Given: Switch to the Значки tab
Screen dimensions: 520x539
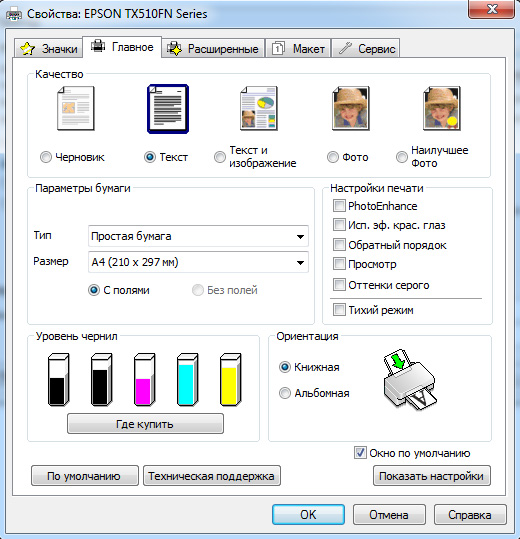Looking at the screenshot, I should [48, 48].
